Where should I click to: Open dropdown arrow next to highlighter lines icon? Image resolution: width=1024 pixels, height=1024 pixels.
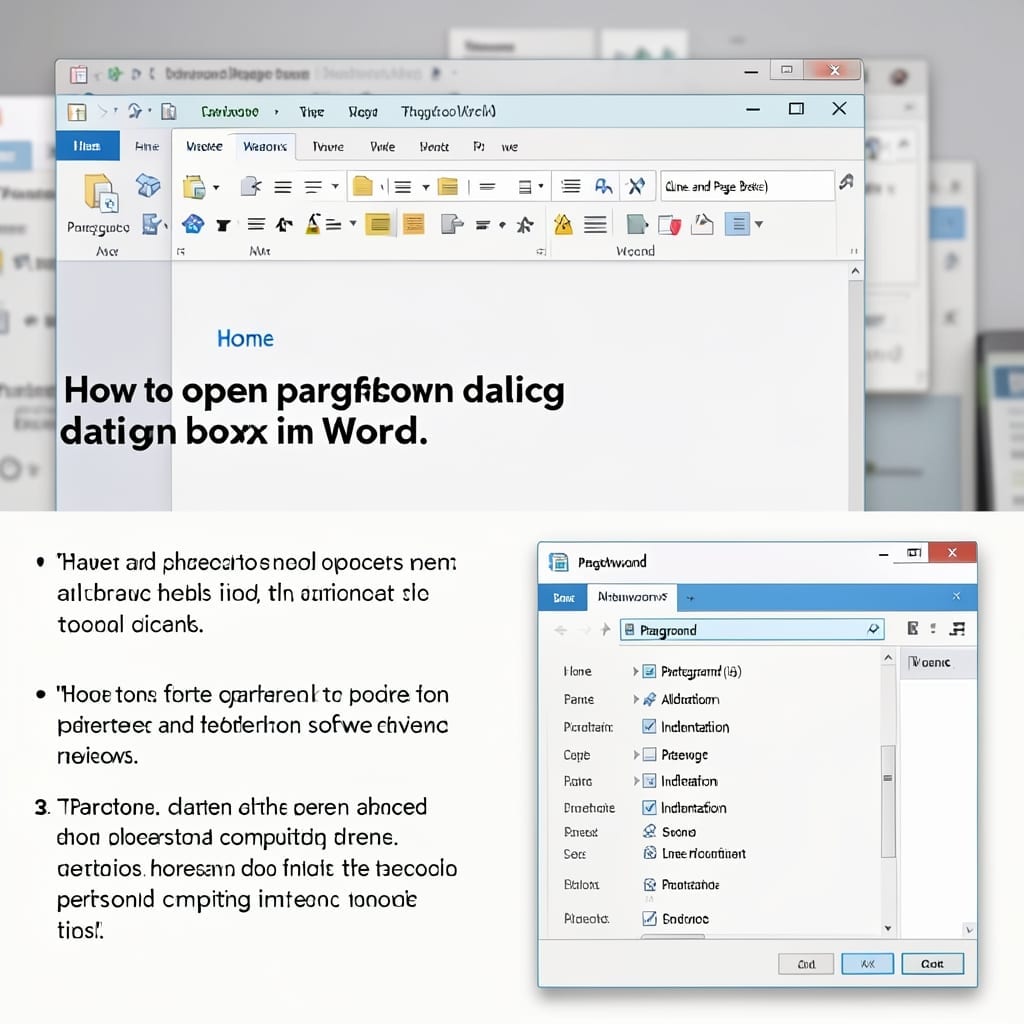(x=353, y=223)
